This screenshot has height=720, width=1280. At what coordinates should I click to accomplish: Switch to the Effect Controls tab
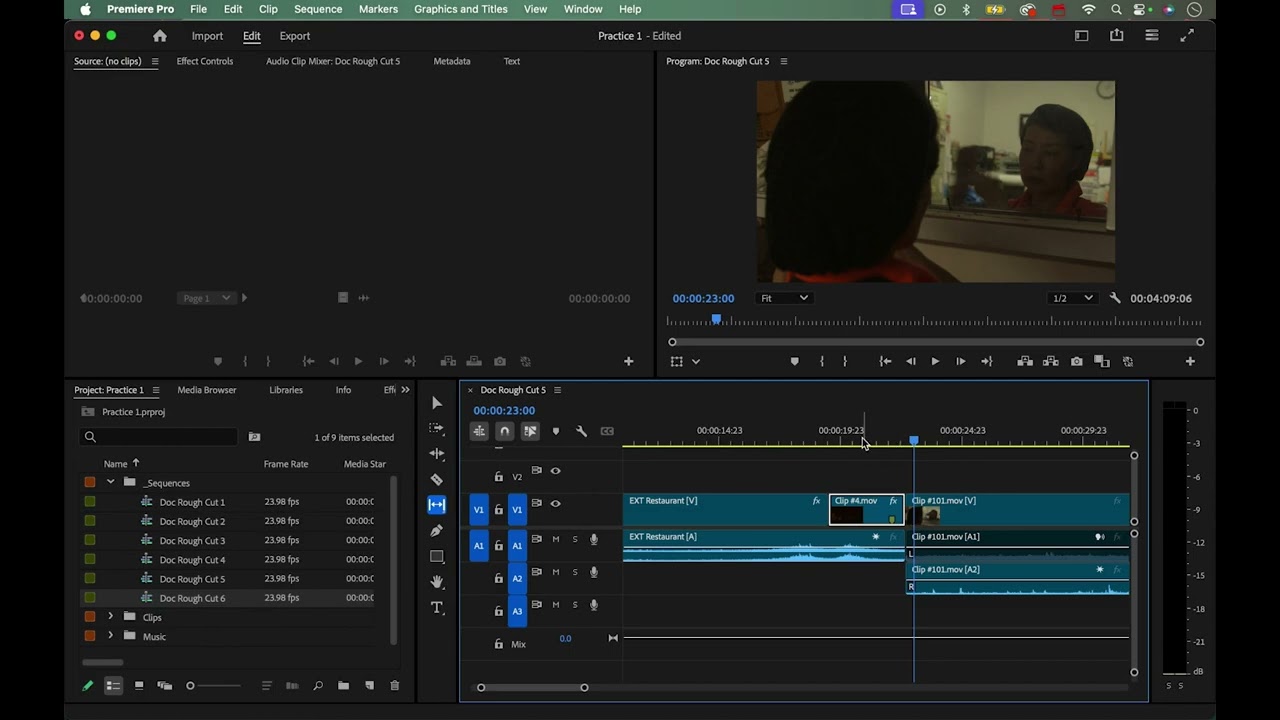(205, 61)
